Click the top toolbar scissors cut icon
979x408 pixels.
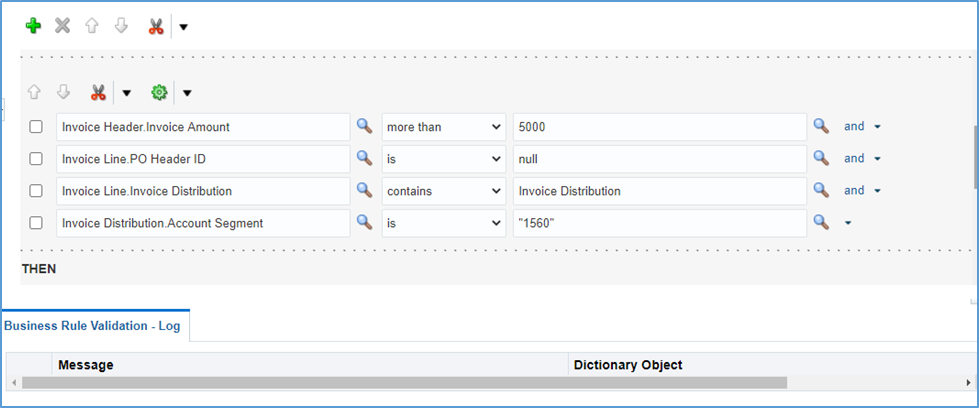click(x=155, y=26)
